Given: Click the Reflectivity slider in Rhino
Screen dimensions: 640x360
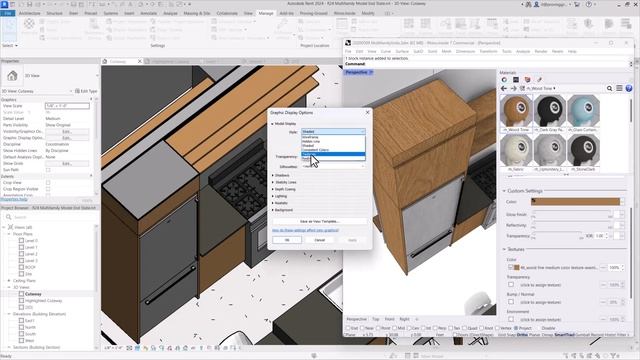Looking at the screenshot, I should click(x=572, y=225).
